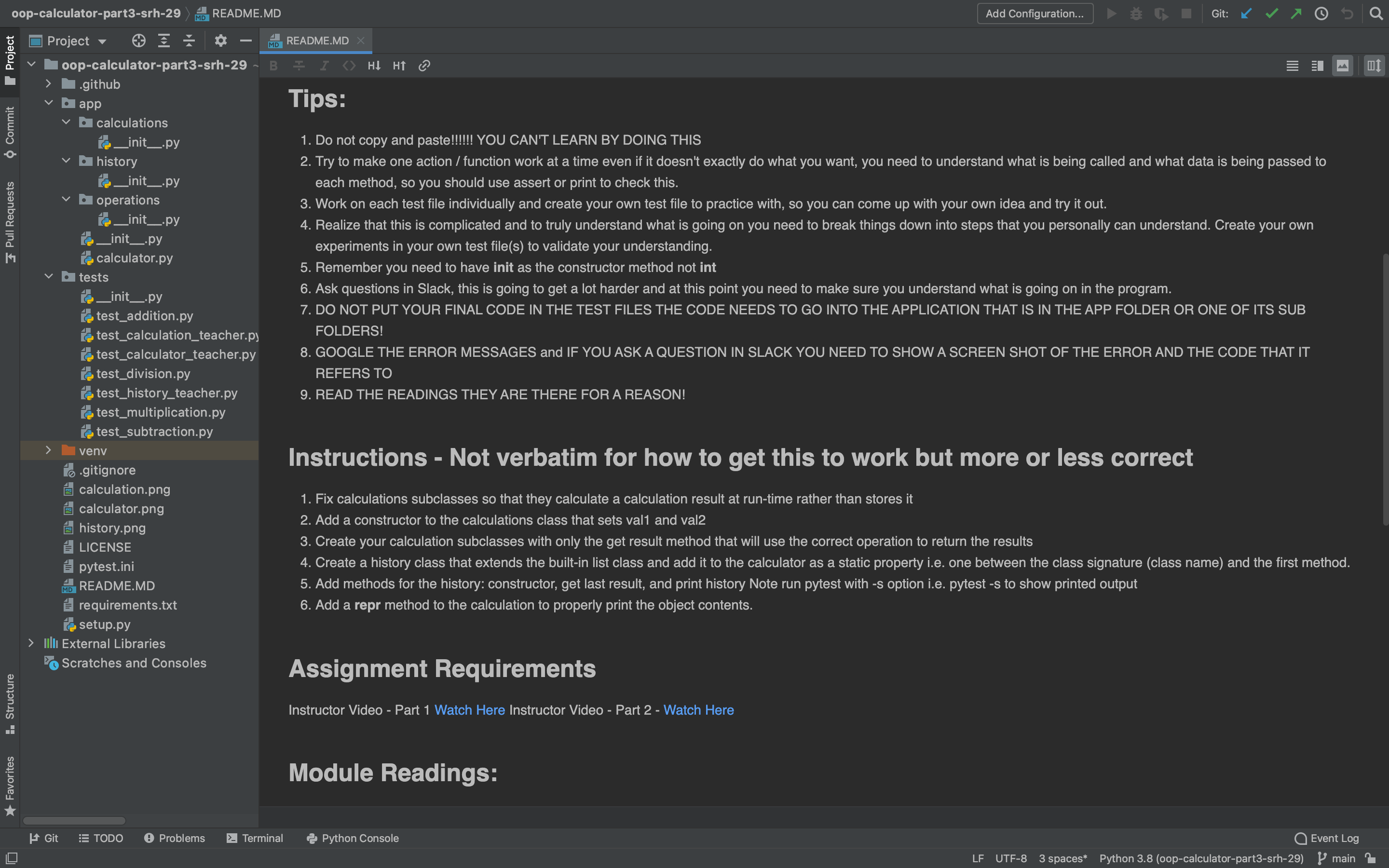Click the create link toolbar icon
Image resolution: width=1389 pixels, height=868 pixels.
pyautogui.click(x=424, y=66)
